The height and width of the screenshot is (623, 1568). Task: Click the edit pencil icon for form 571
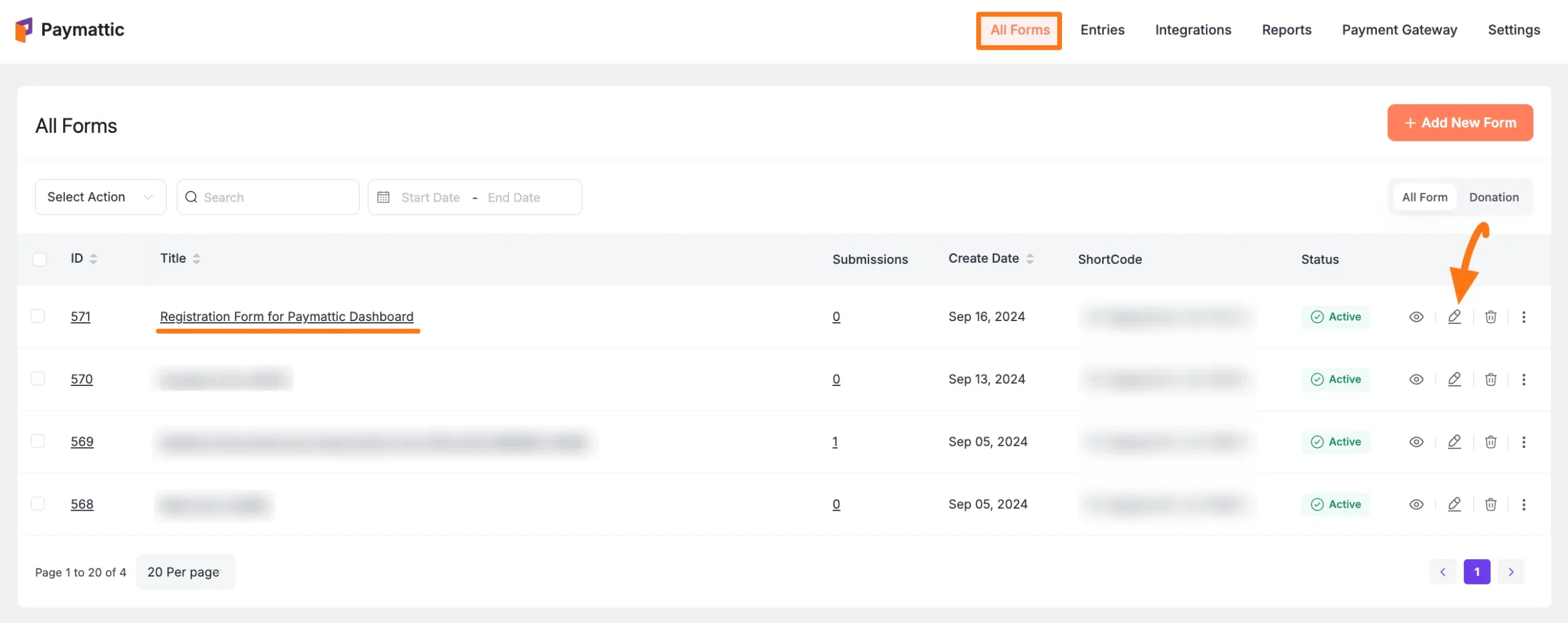click(1454, 317)
